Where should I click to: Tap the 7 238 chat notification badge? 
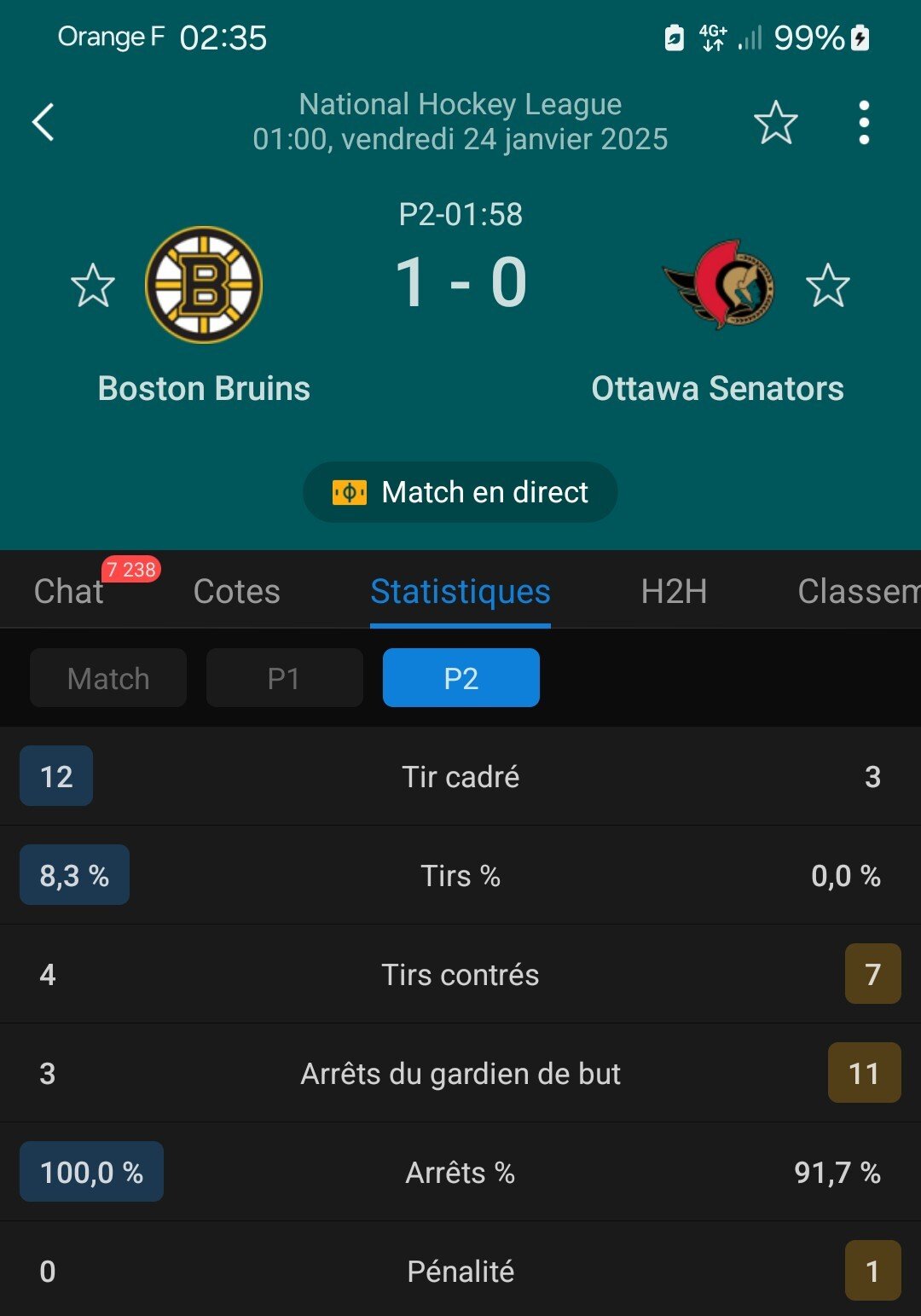coord(131,569)
